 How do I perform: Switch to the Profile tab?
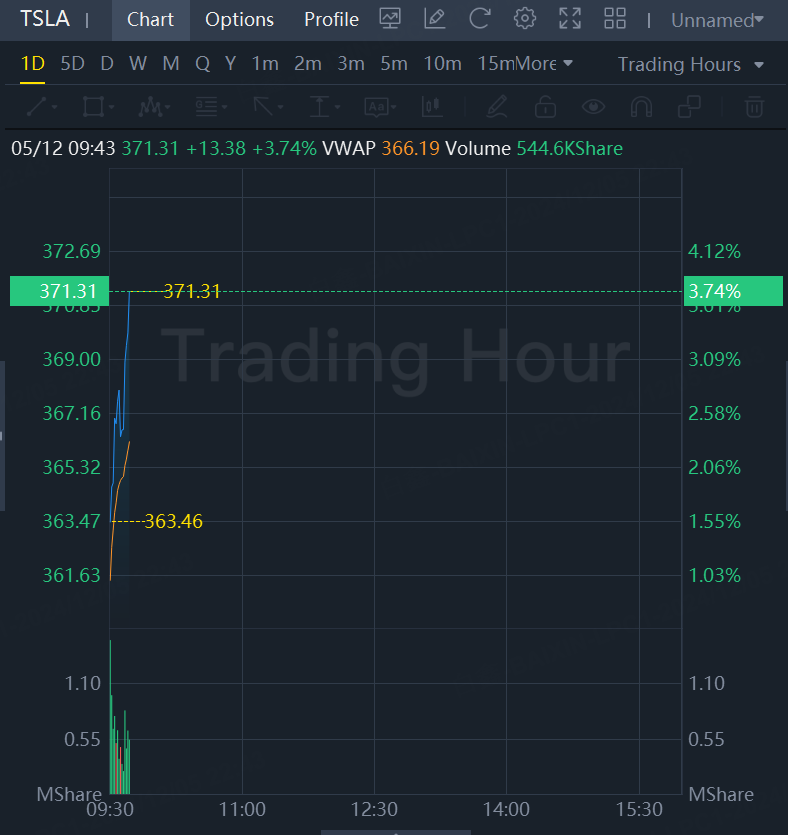331,20
